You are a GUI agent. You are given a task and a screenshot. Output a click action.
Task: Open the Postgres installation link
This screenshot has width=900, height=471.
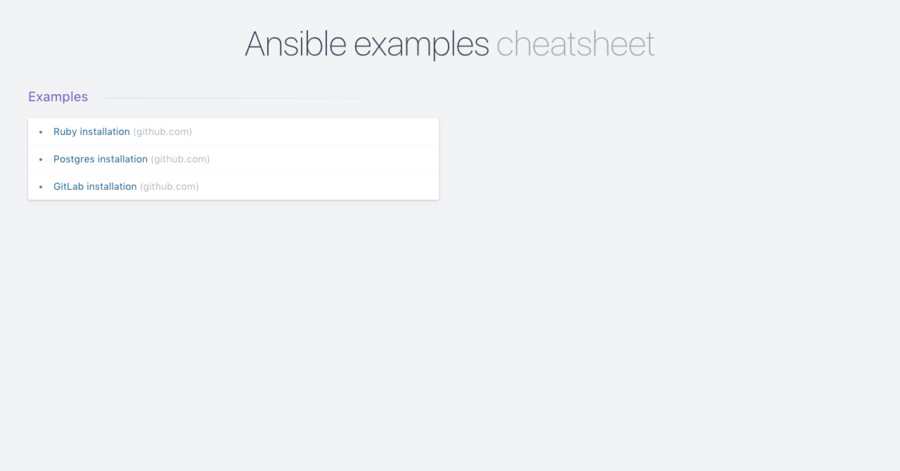pyautogui.click(x=100, y=159)
